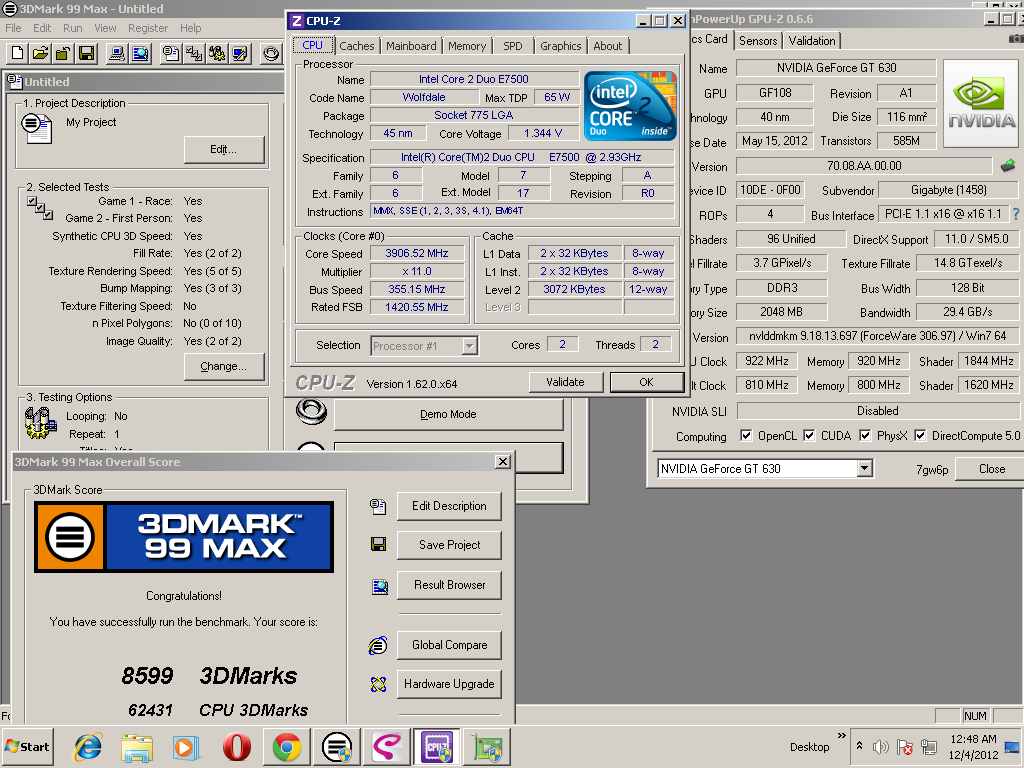Click the Intel Core 2 Duo logo
The height and width of the screenshot is (768, 1024).
pos(630,106)
